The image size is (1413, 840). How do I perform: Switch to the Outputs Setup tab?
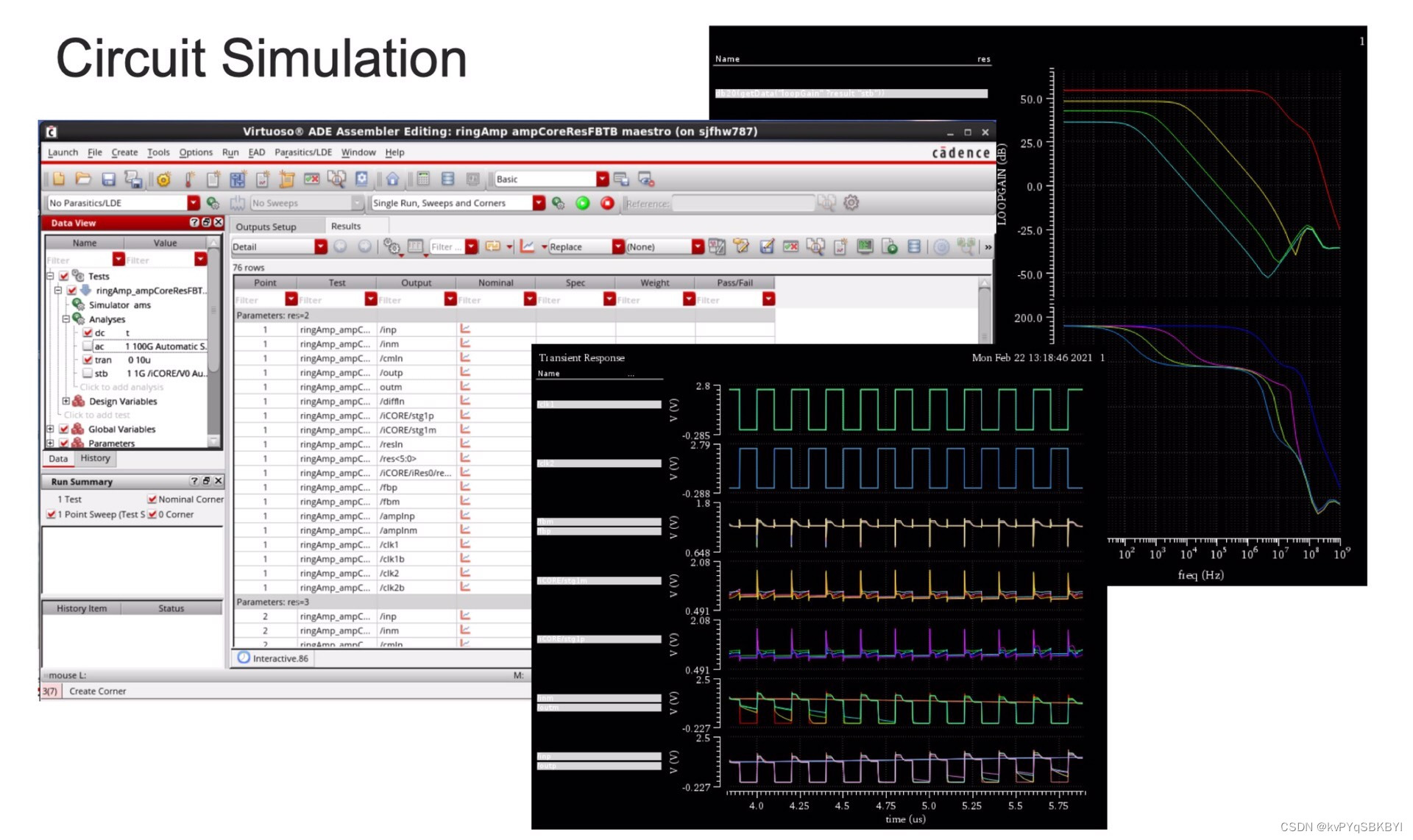(x=266, y=227)
